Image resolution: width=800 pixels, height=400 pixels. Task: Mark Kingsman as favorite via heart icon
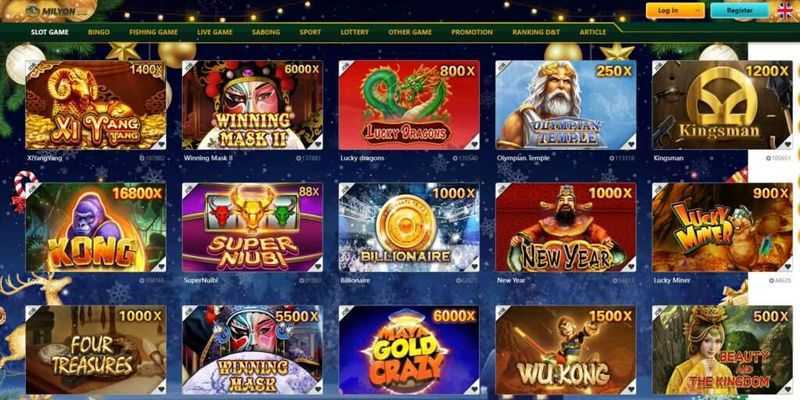787,144
